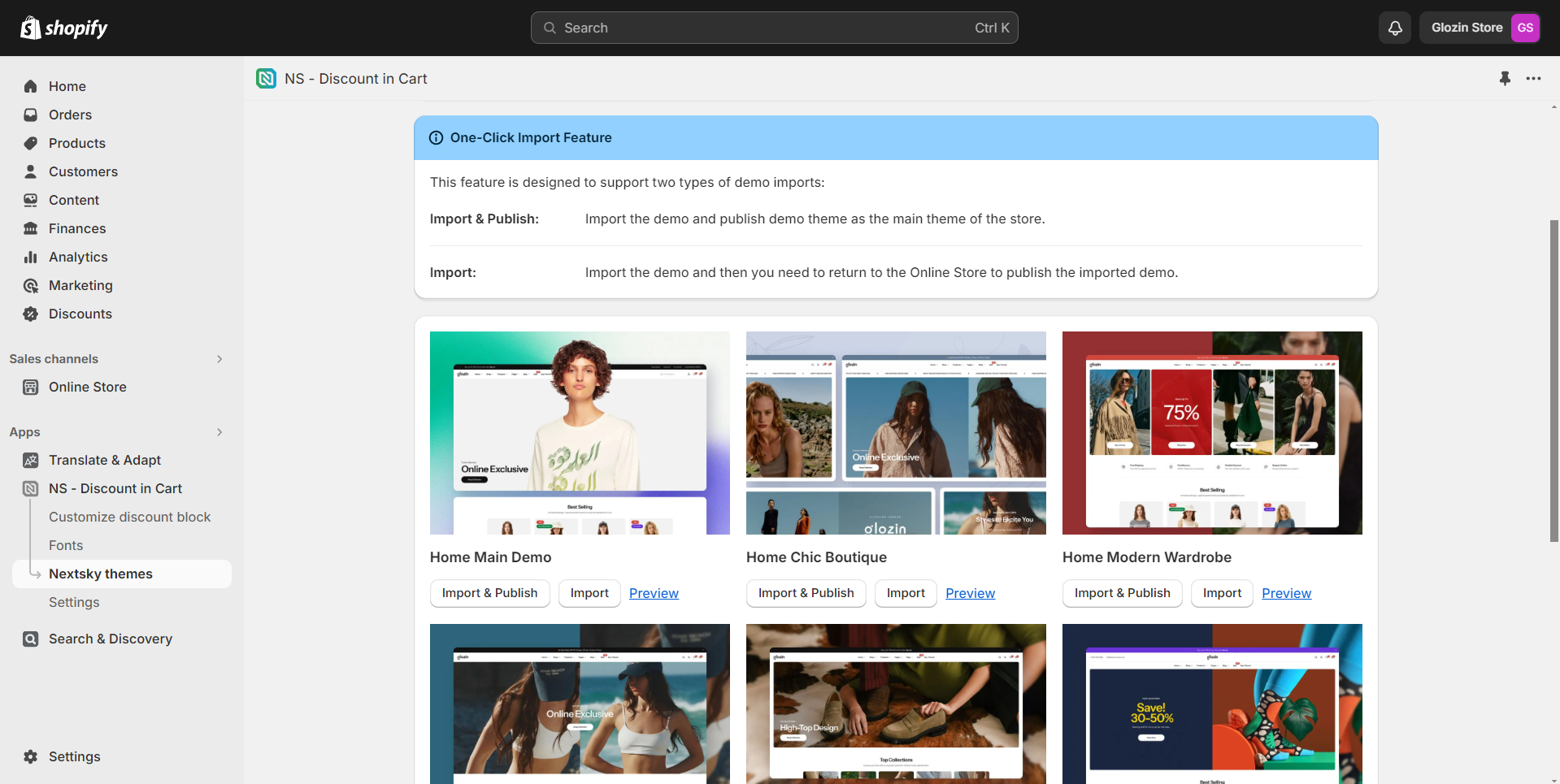The width and height of the screenshot is (1560, 784).
Task: Click the GS store avatar
Action: [1525, 28]
